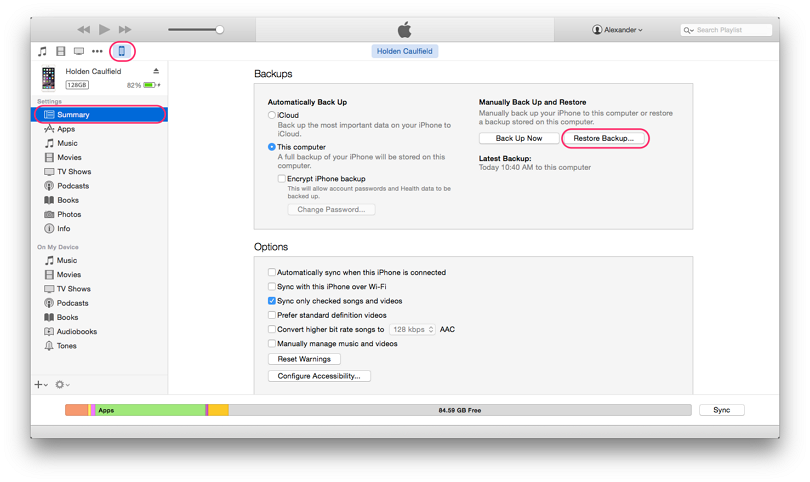Open the More (three dots) menu
The height and width of the screenshot is (482, 810).
[x=97, y=51]
